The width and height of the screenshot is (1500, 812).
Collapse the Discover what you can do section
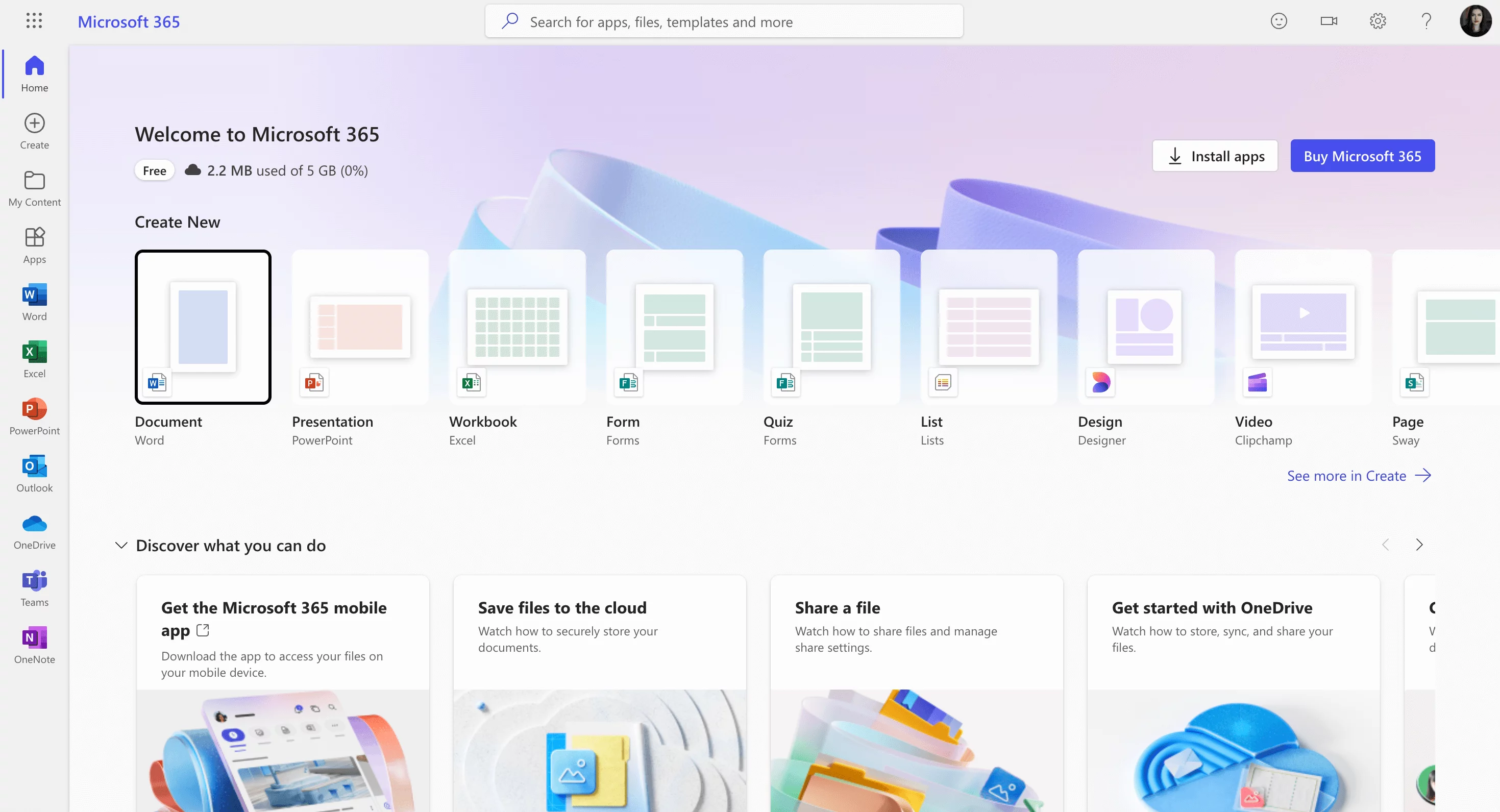(120, 544)
